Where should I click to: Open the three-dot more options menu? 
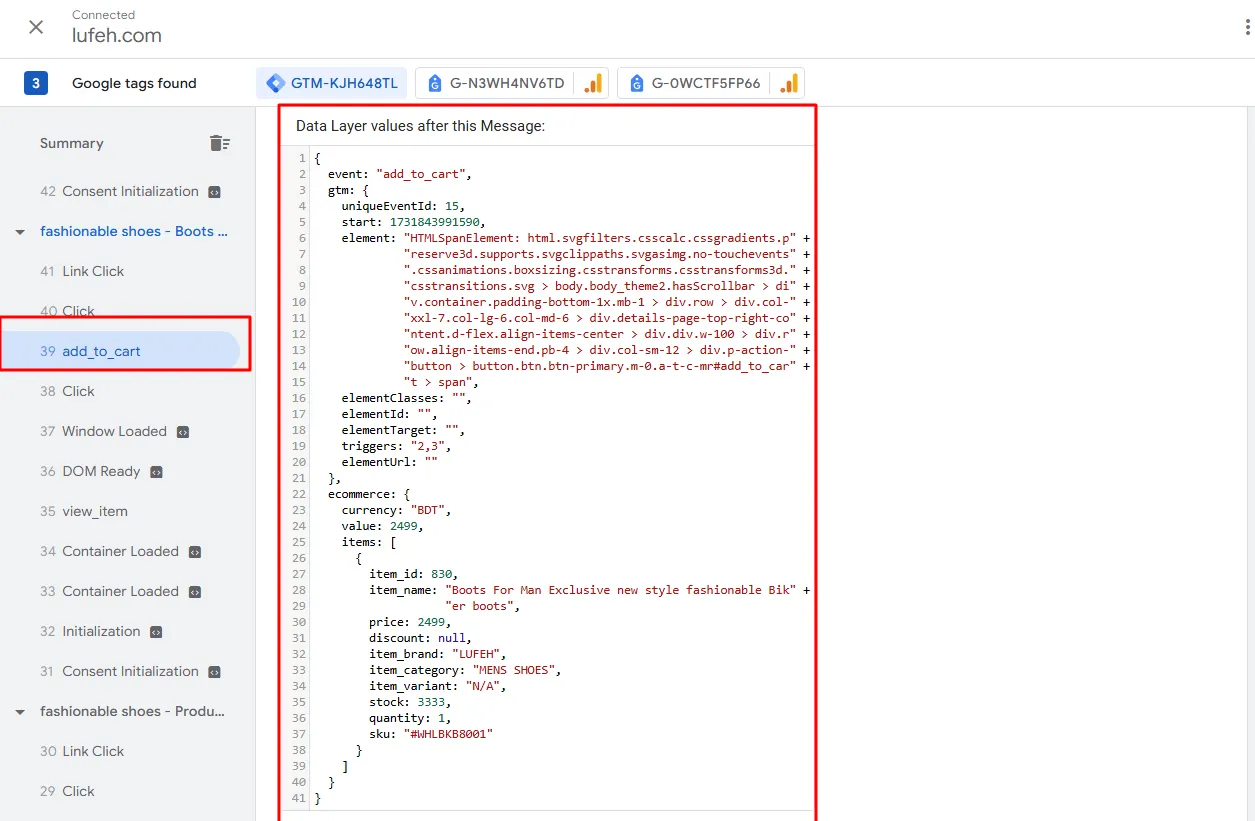pyautogui.click(x=1249, y=27)
